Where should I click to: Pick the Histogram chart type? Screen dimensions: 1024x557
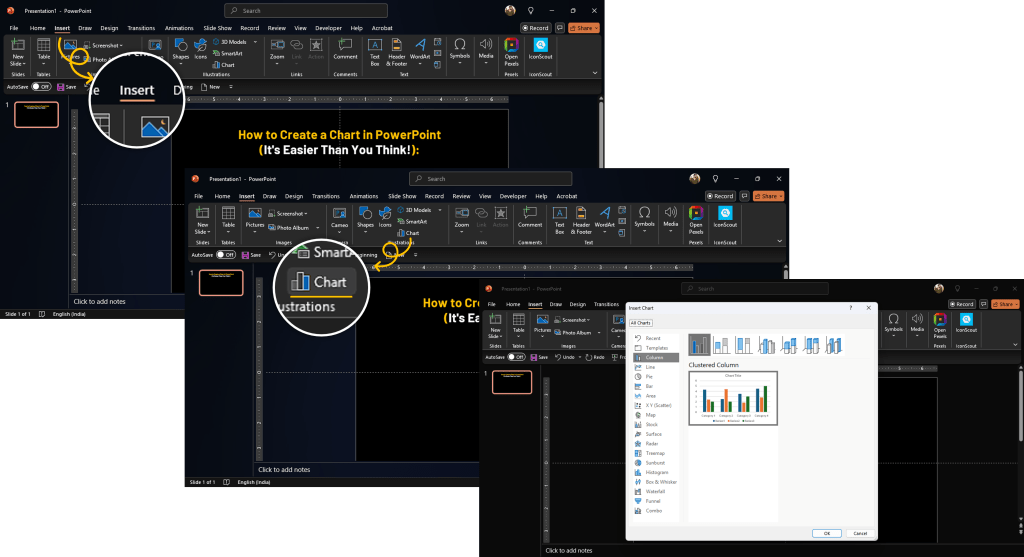tap(656, 472)
